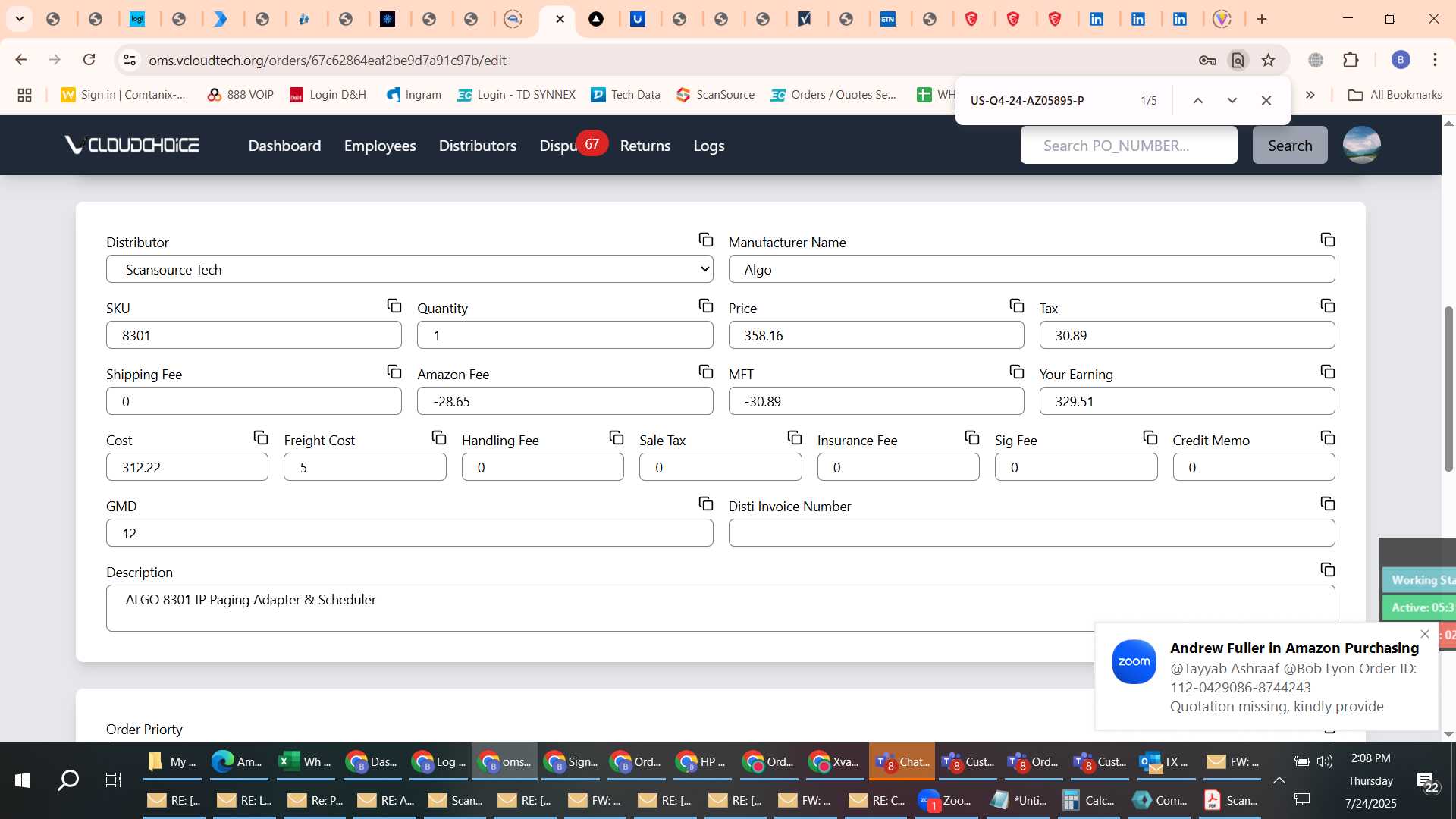Copy the Cost field value
Screen dimensions: 1456x819
260,438
